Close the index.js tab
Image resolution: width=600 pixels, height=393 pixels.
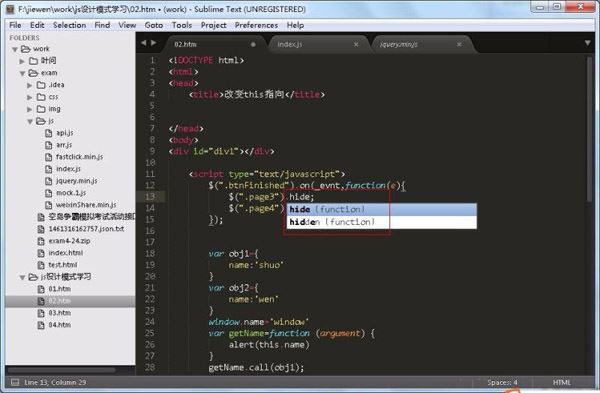tap(356, 45)
